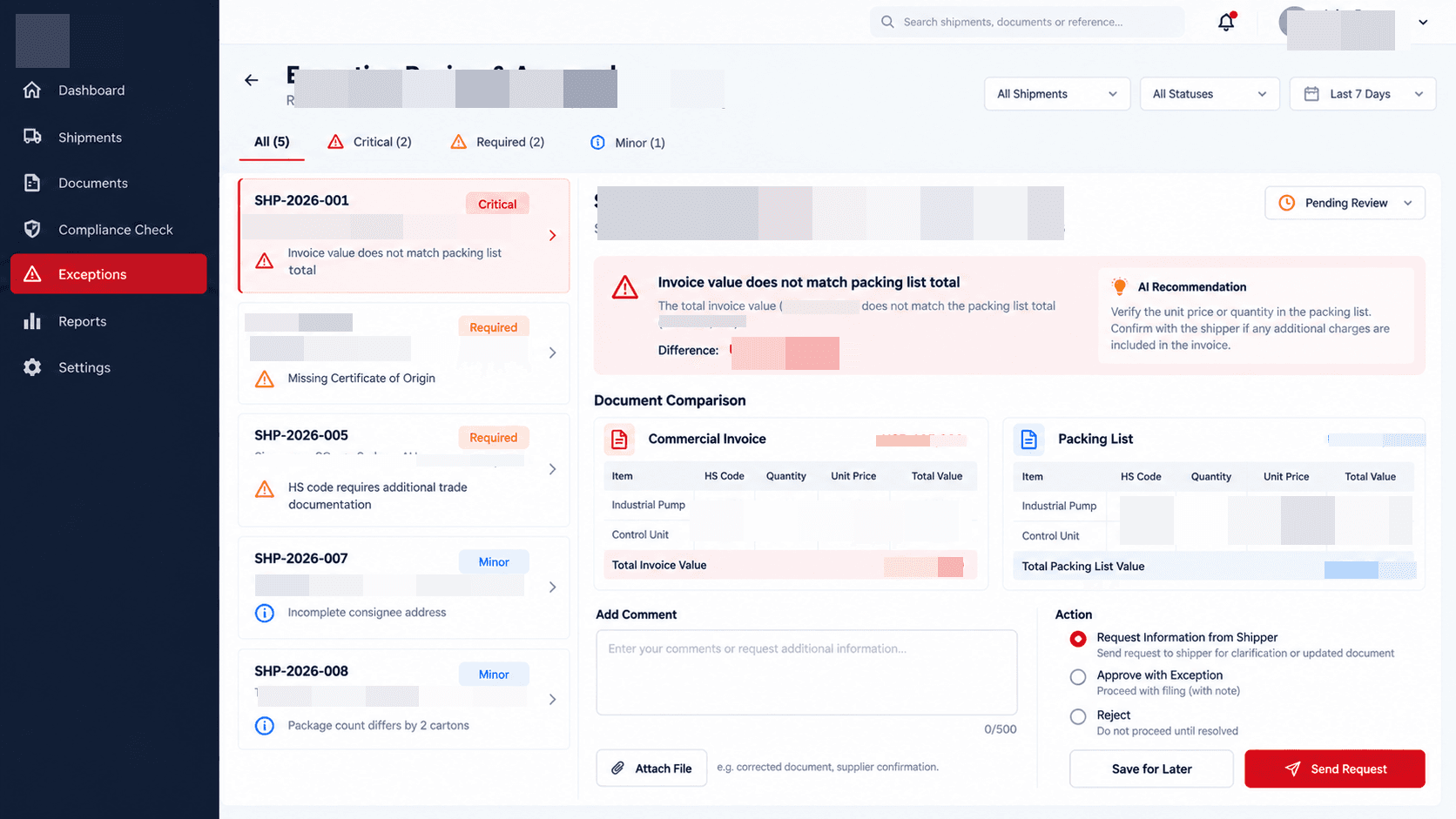Open the Pending Review status dropdown
This screenshot has width=1456, height=819.
(1345, 203)
